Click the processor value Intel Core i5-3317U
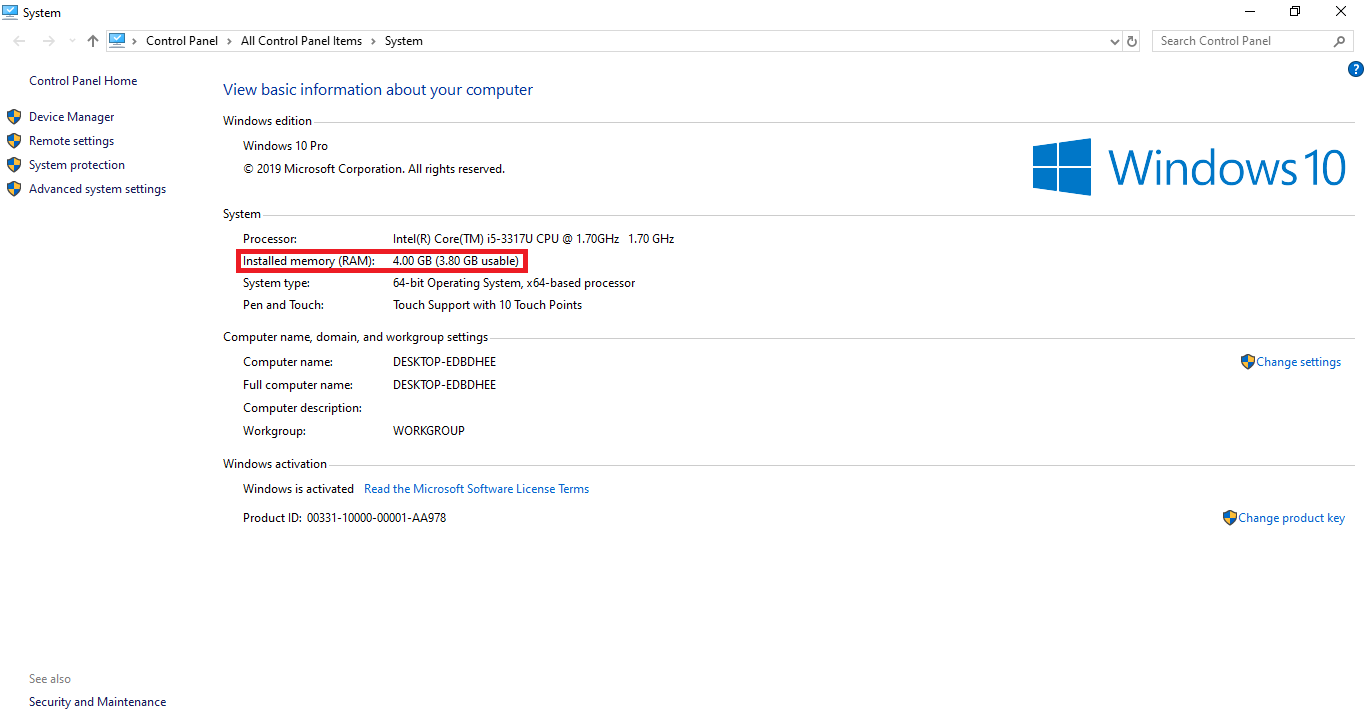 click(x=534, y=239)
